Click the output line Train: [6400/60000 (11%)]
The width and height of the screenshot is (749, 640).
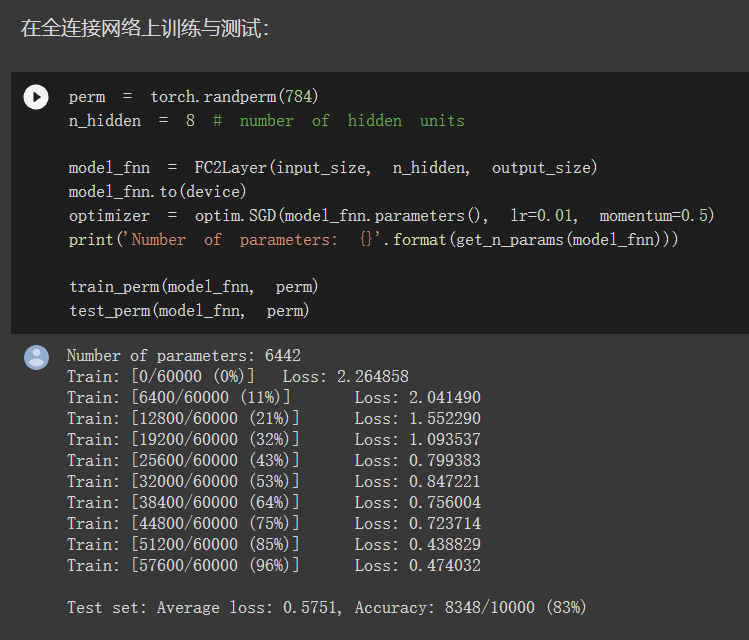274,397
